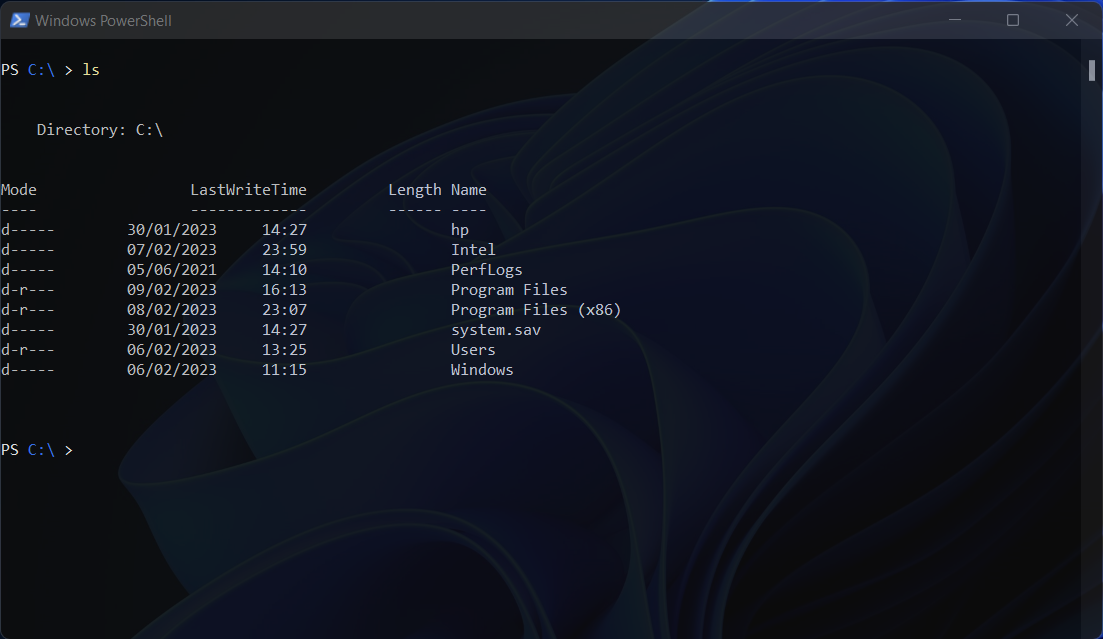
Task: Click the PerfLogs folder name
Action: [486, 269]
